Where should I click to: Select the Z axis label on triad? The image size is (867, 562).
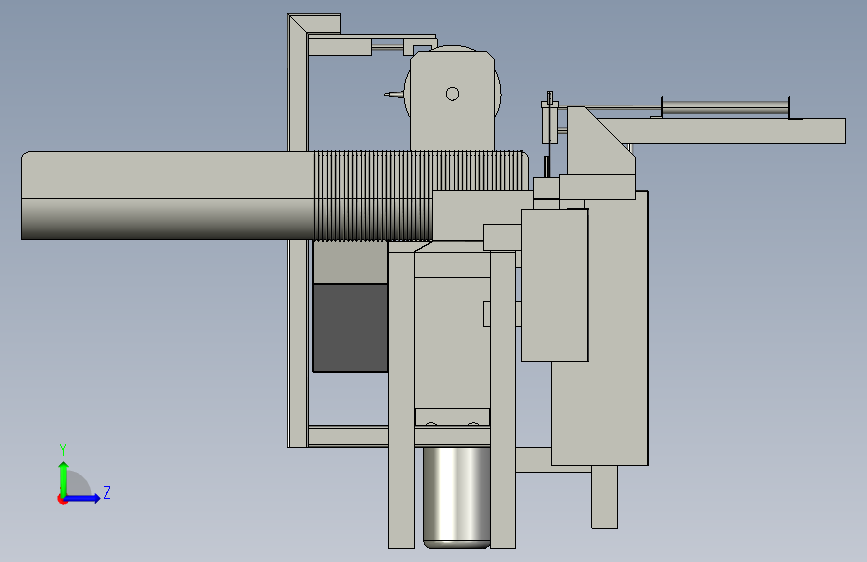[x=107, y=492]
